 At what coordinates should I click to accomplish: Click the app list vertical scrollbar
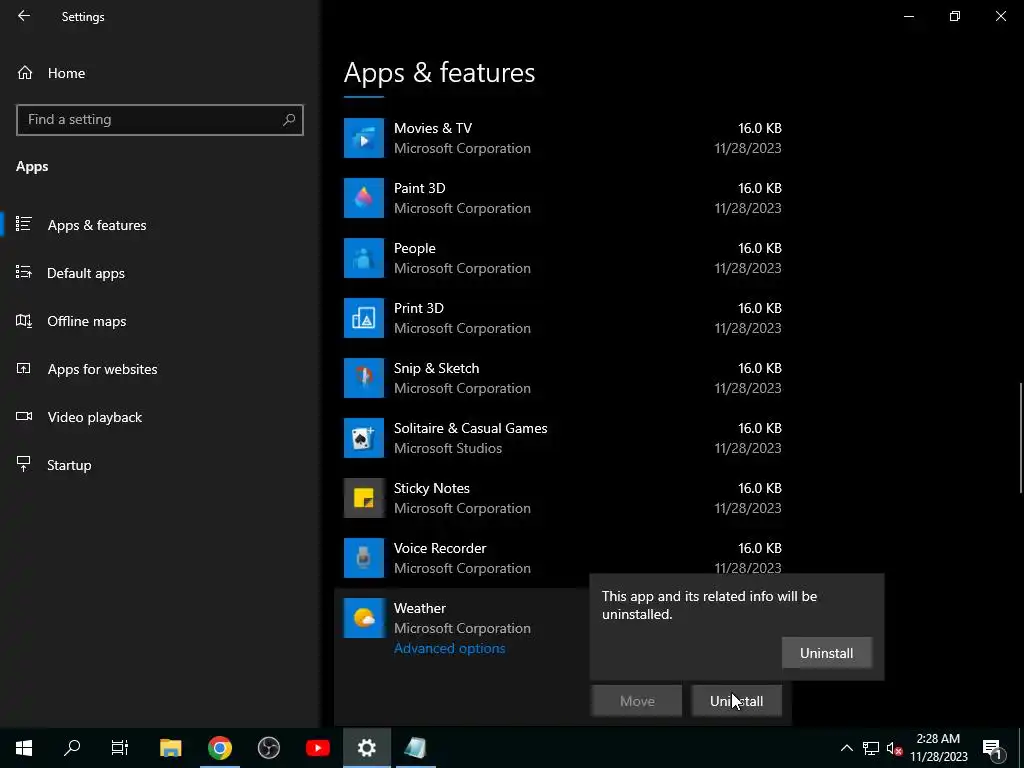(1020, 438)
